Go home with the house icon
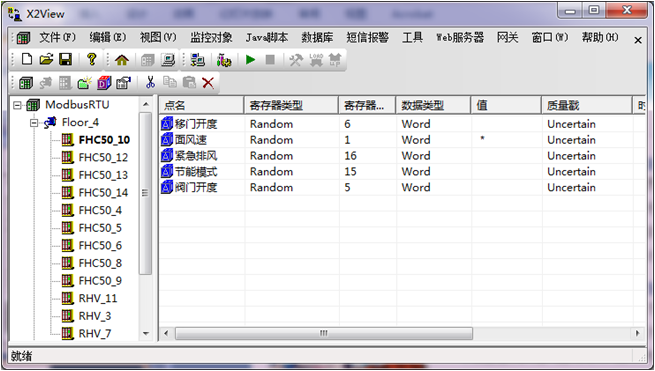The width and height of the screenshot is (655, 371). [122, 60]
